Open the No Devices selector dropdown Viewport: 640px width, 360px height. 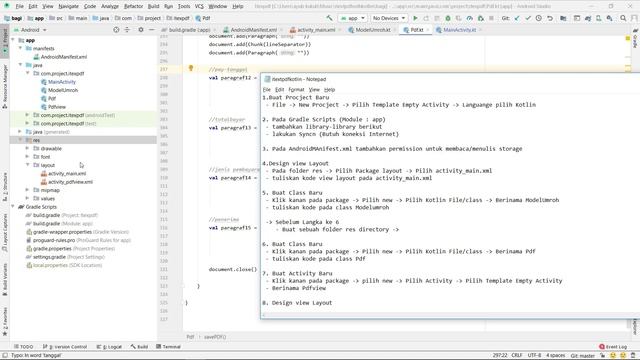[x=389, y=18]
